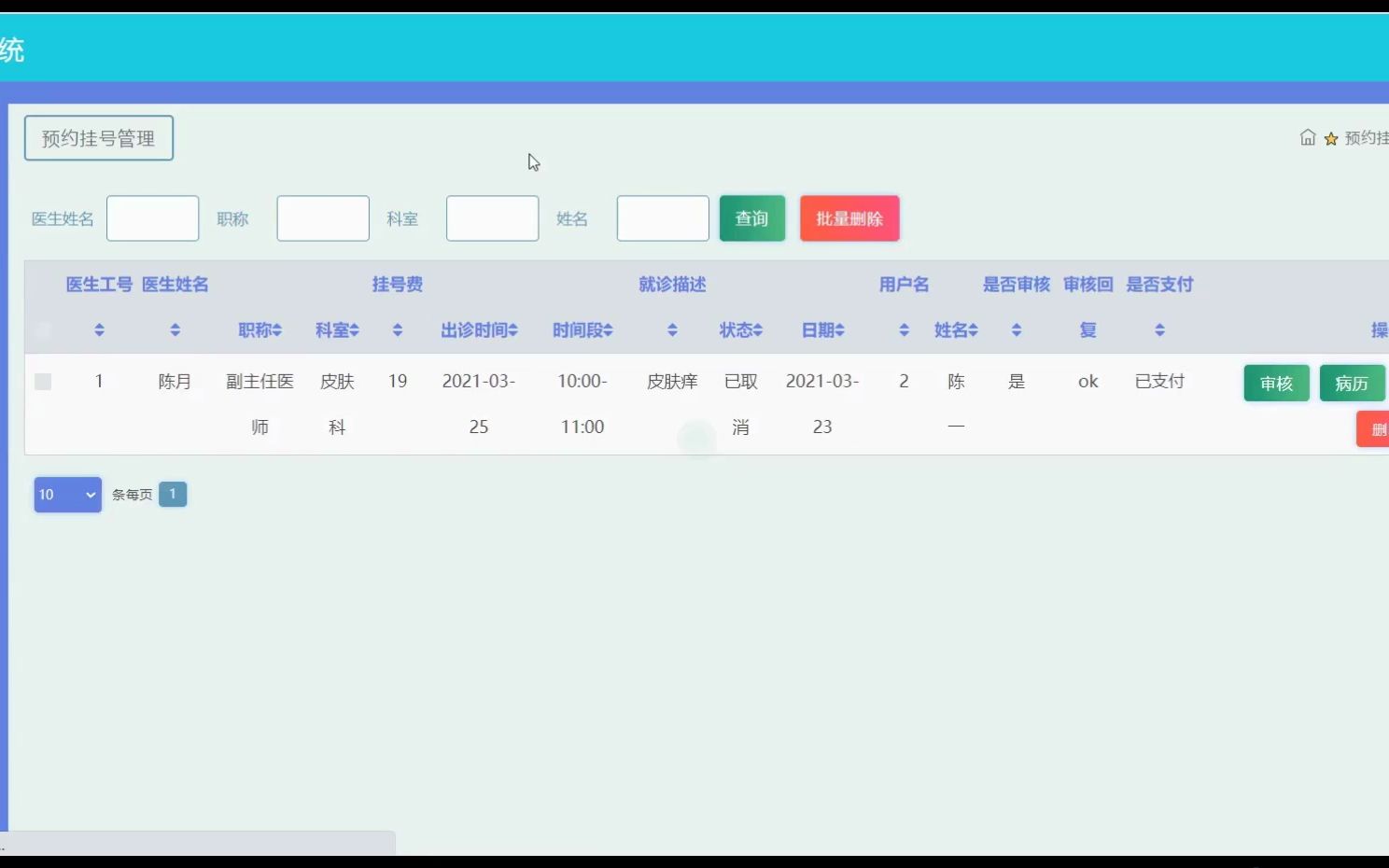Click the 已取消 status cell

tap(741, 404)
